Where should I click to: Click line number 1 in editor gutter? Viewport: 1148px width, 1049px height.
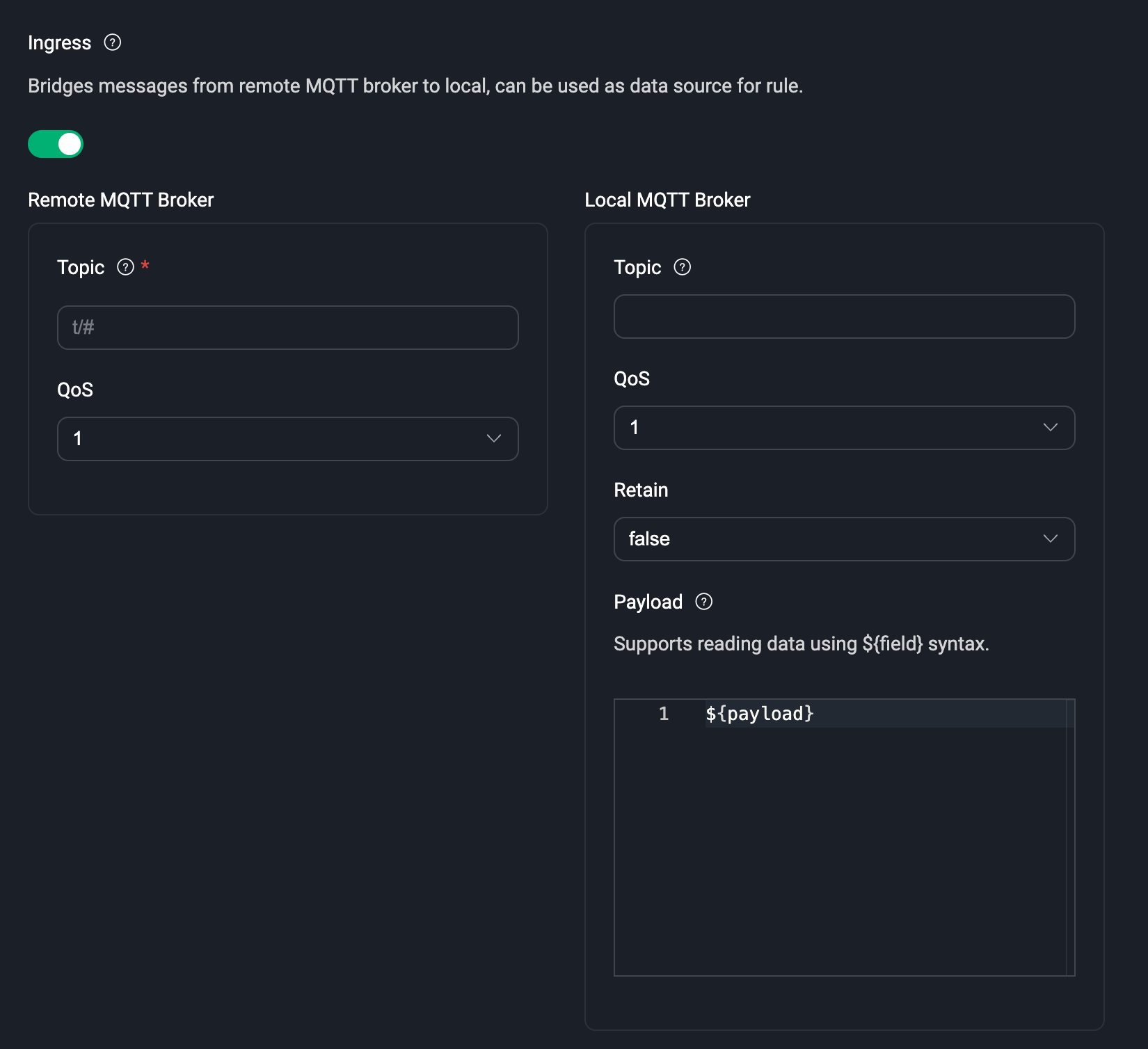click(x=663, y=714)
